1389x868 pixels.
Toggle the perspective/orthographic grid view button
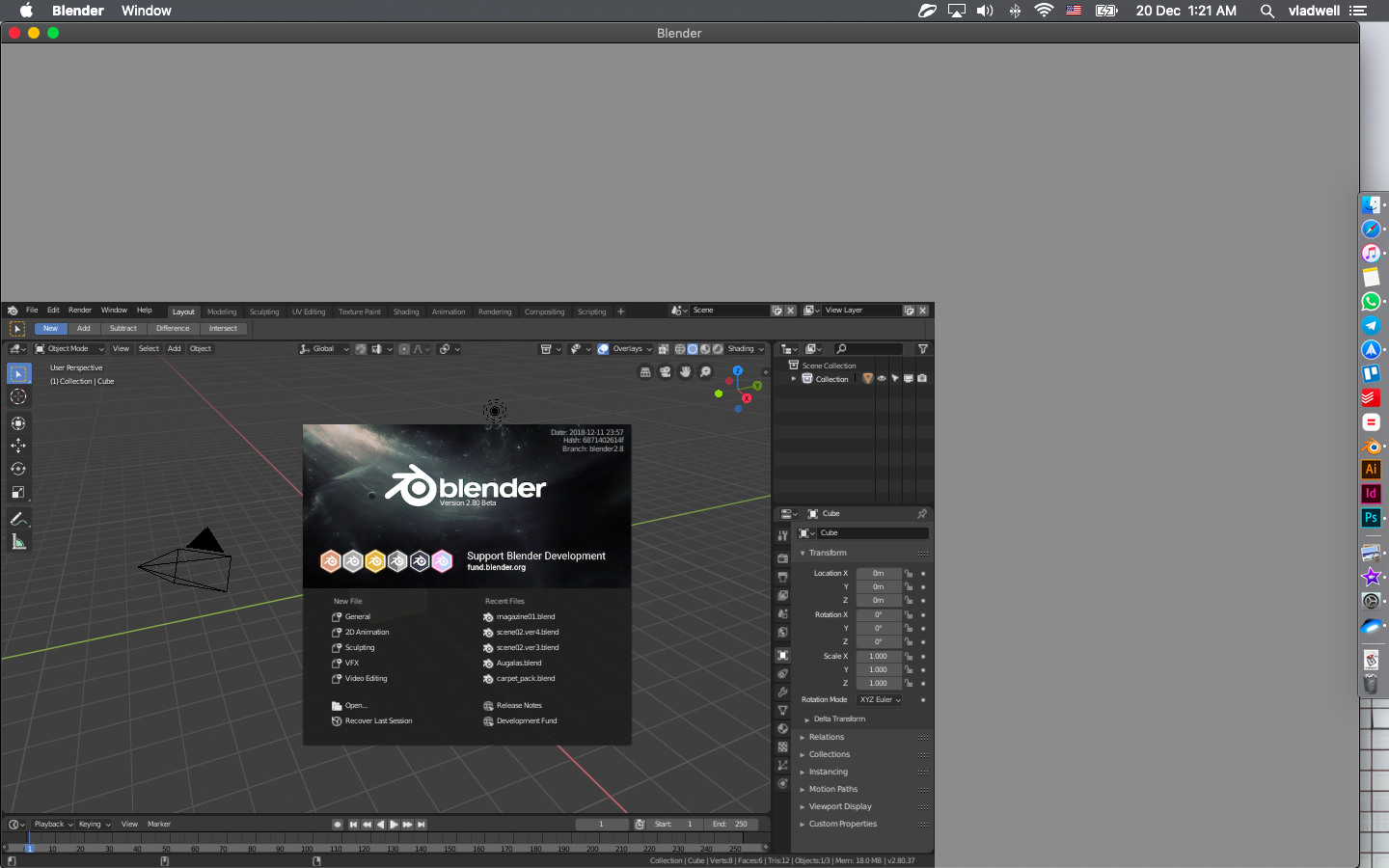645,372
